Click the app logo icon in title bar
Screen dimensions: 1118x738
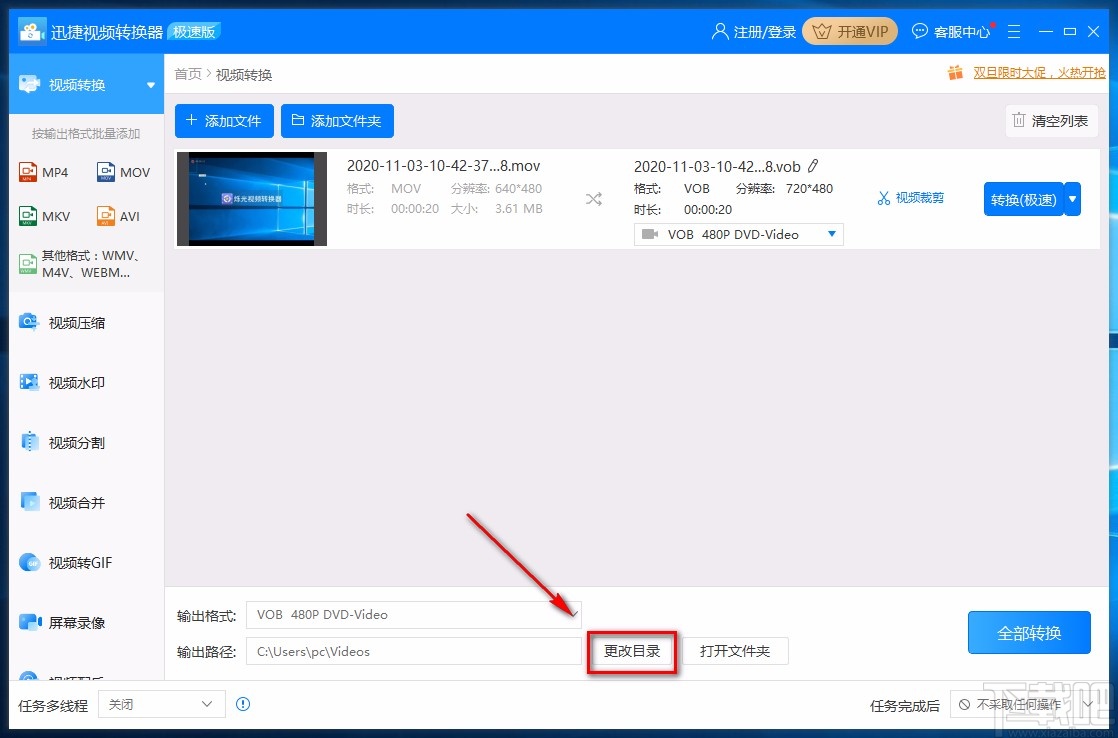tap(31, 31)
